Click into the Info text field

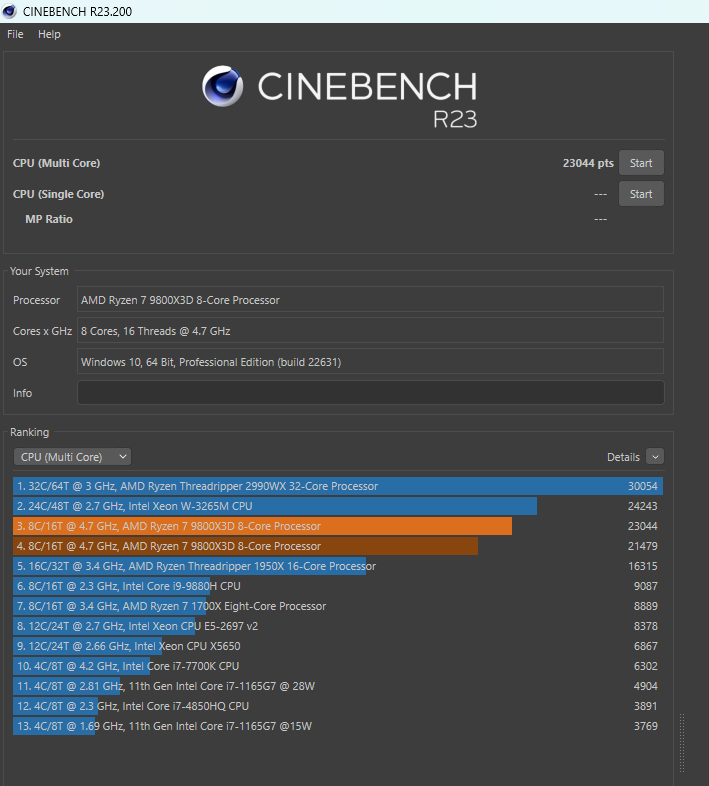tap(370, 393)
